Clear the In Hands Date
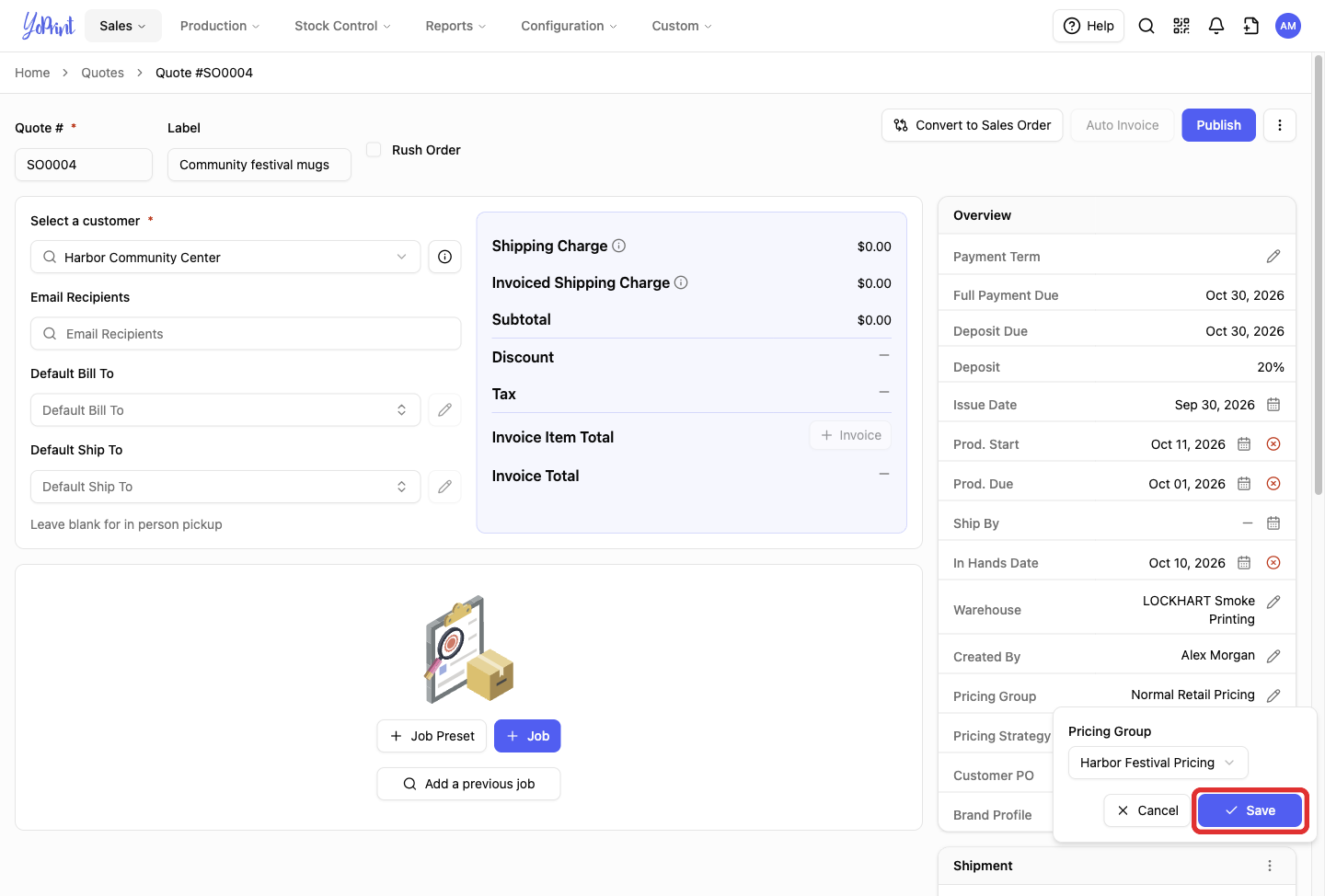Image resolution: width=1325 pixels, height=896 pixels. click(x=1273, y=562)
